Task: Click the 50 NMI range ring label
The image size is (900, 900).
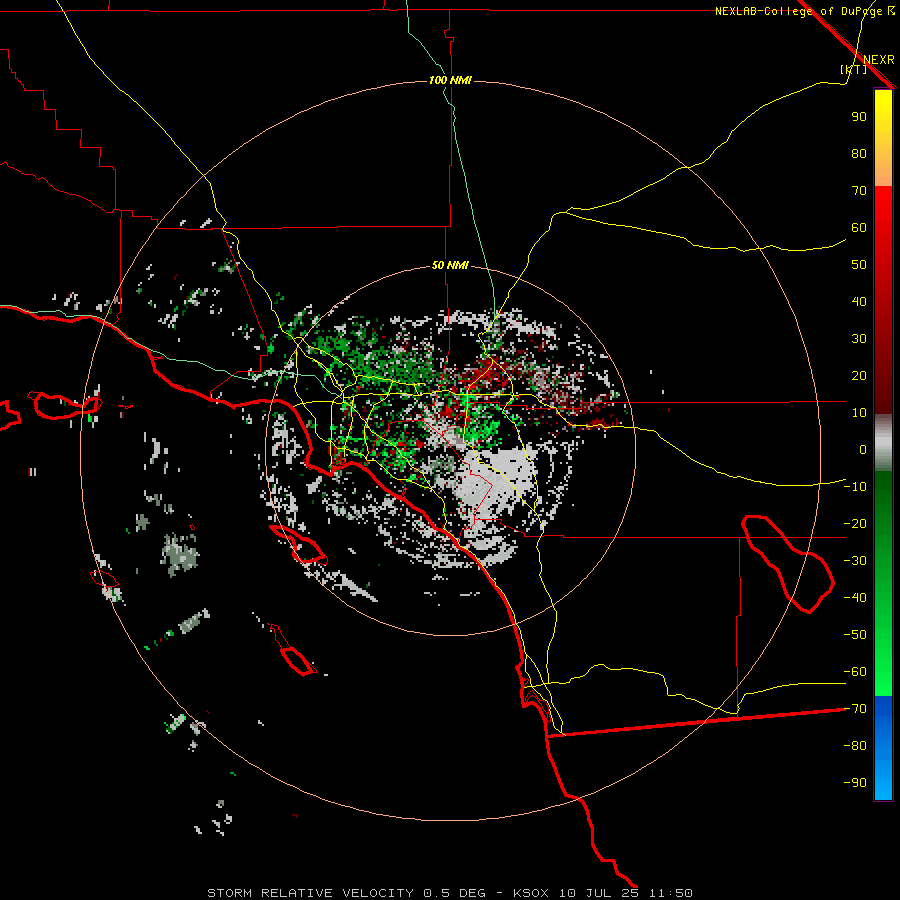Action: [450, 265]
